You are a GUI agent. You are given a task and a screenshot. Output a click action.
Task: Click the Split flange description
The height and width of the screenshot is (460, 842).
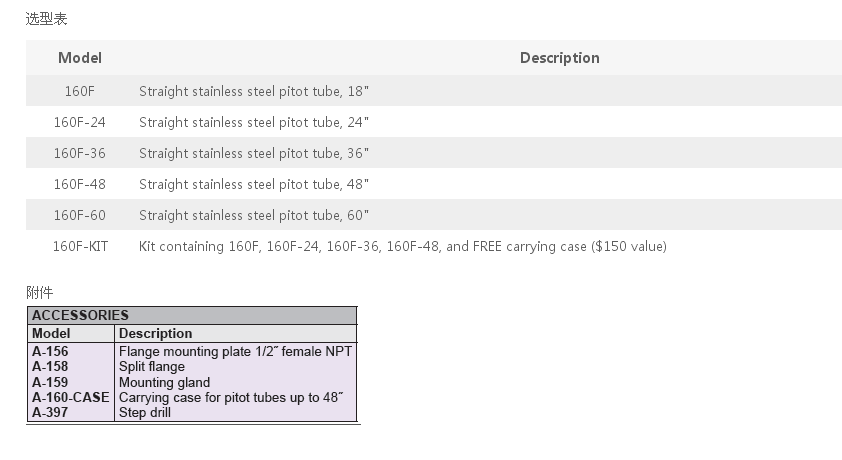click(152, 367)
